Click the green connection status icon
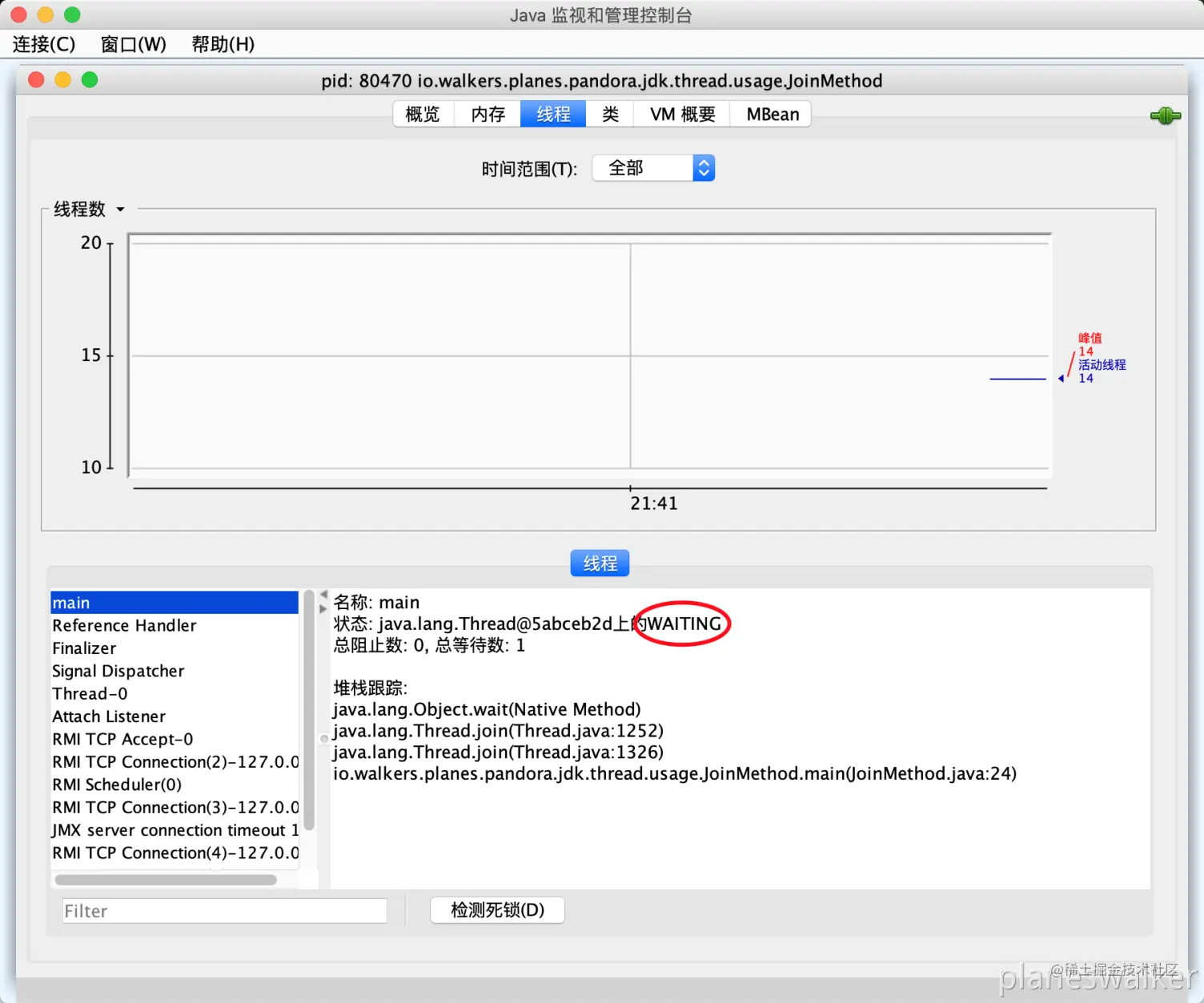 point(1165,116)
